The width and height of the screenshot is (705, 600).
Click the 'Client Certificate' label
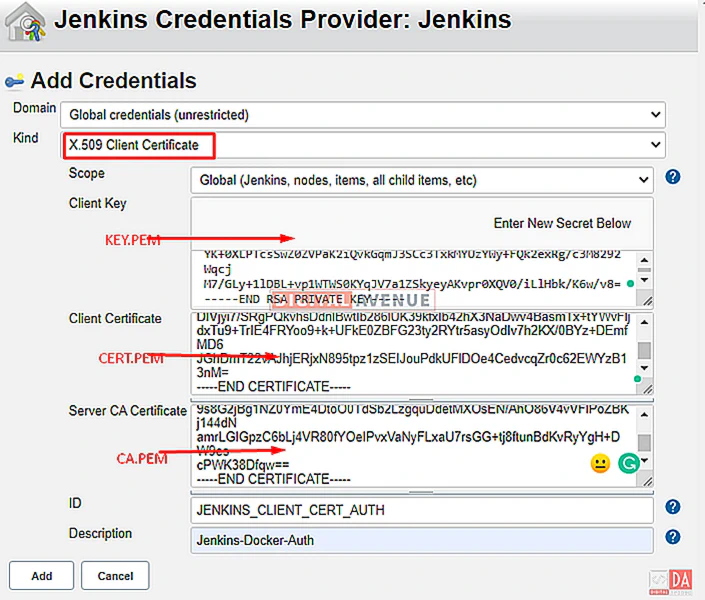[x=115, y=318]
